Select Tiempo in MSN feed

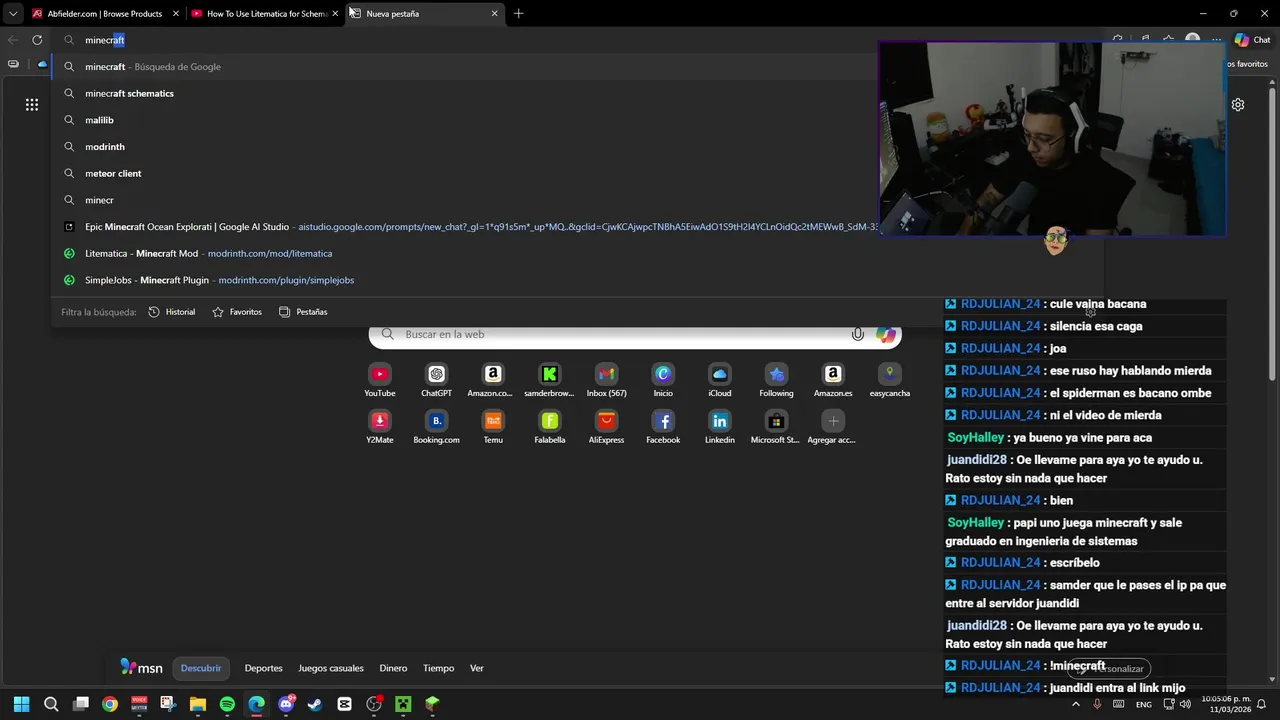pos(438,668)
